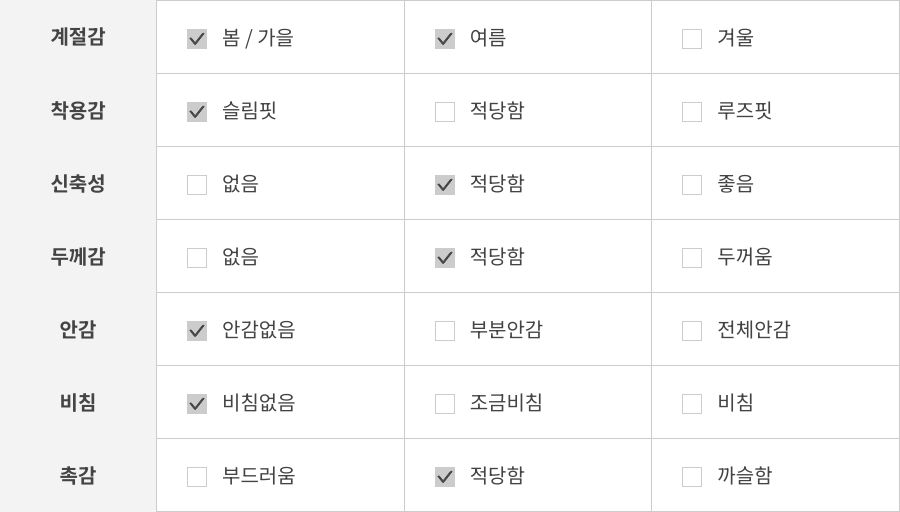Uncheck 적당함 in the 신축성 row
Image resolution: width=900 pixels, height=512 pixels.
[x=445, y=185]
